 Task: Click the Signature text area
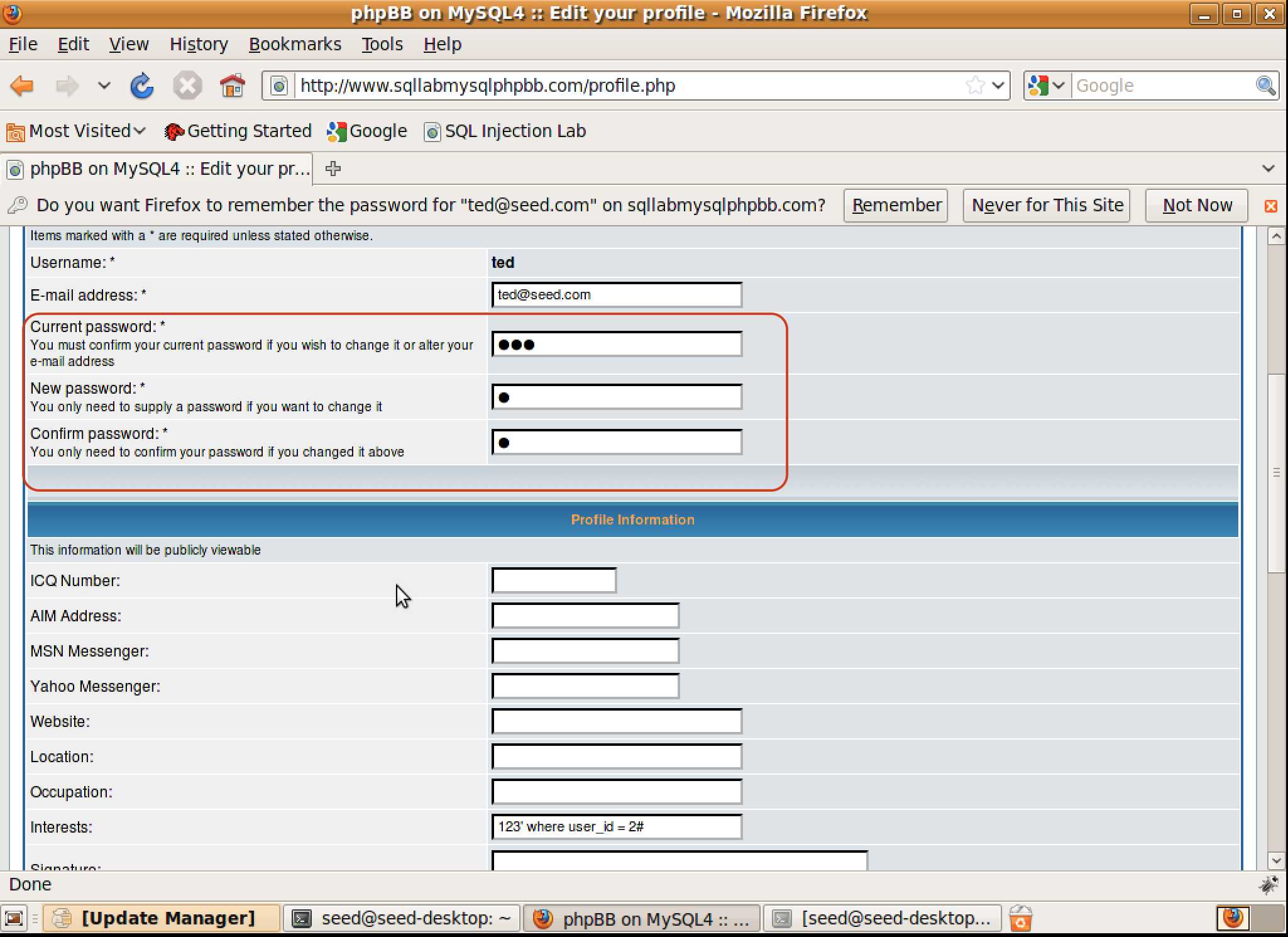(x=680, y=861)
